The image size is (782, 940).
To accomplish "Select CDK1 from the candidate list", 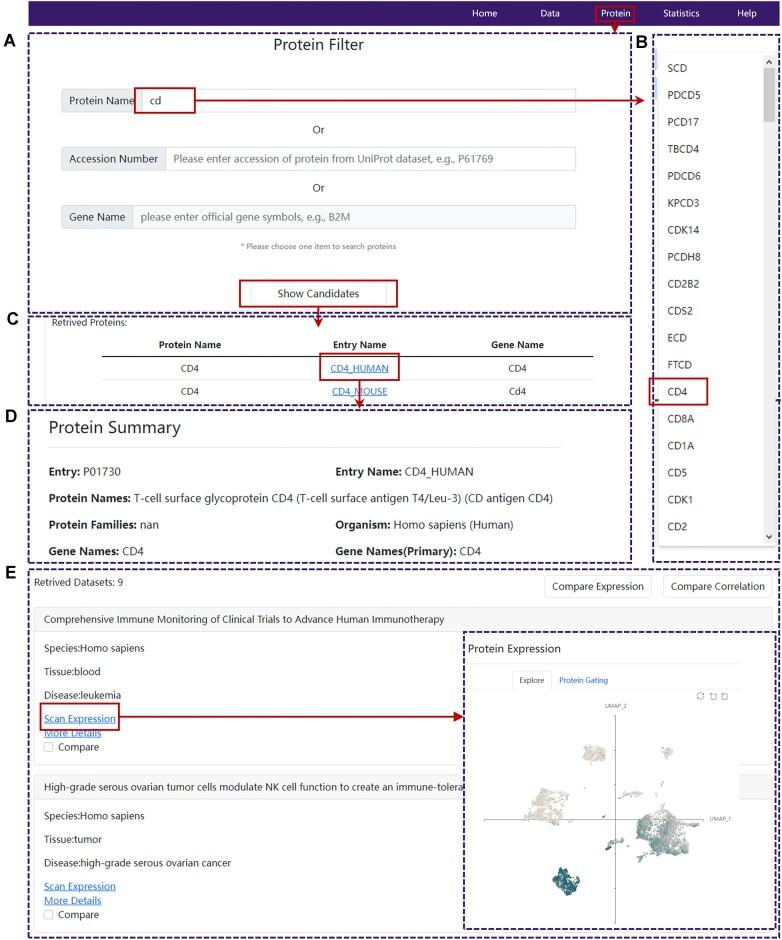I will 680,499.
